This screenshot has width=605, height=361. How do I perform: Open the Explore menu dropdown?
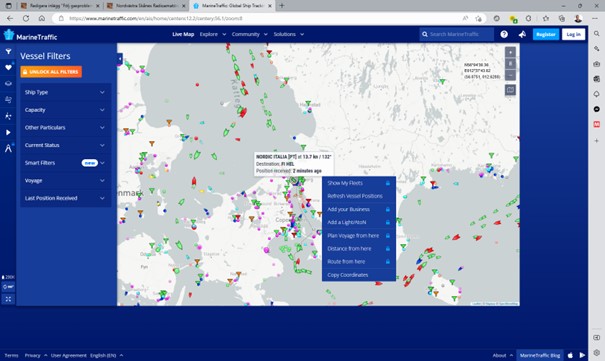(213, 34)
